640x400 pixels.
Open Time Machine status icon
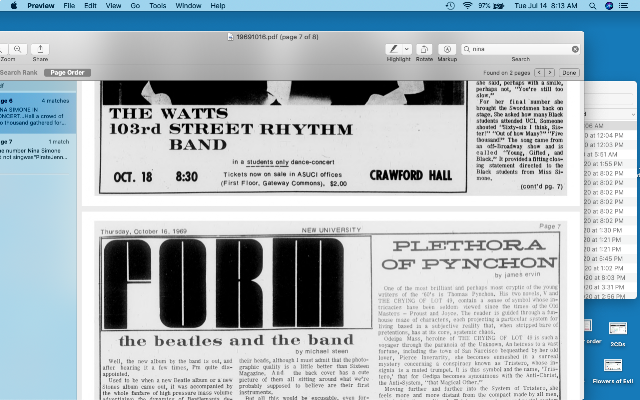pyautogui.click(x=450, y=6)
